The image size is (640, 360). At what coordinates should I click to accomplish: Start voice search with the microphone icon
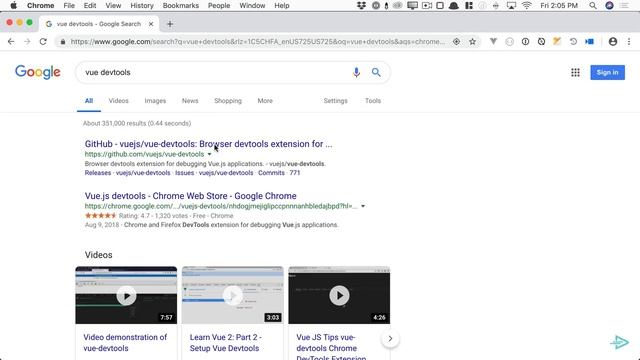point(356,72)
